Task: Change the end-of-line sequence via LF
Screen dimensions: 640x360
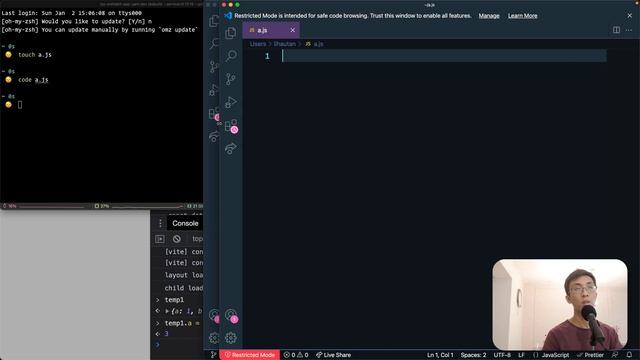Action: click(521, 355)
